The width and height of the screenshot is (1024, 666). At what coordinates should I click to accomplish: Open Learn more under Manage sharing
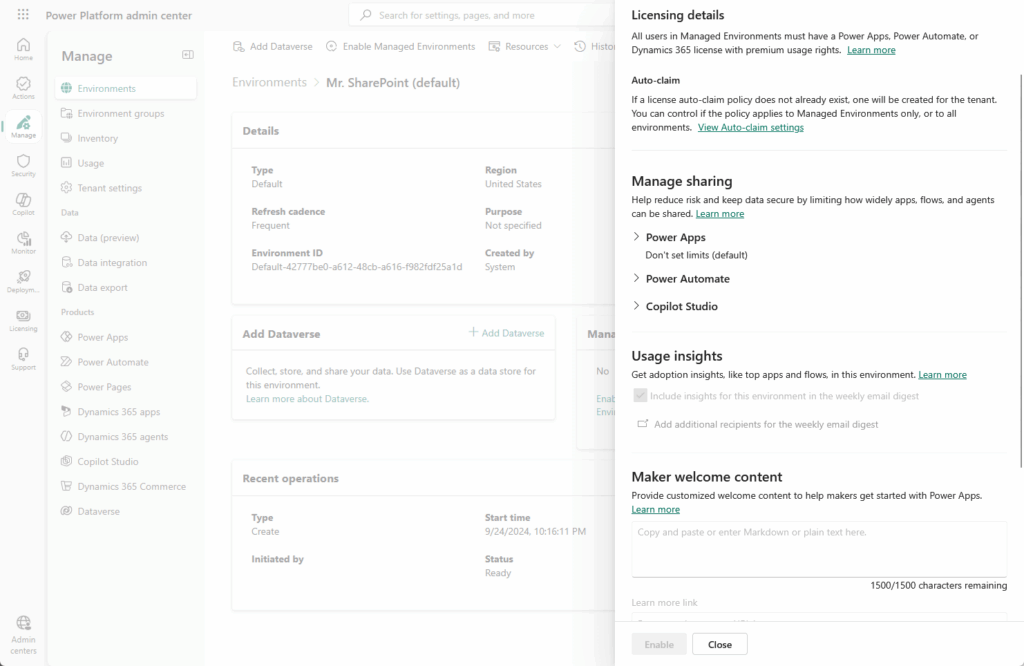(720, 214)
